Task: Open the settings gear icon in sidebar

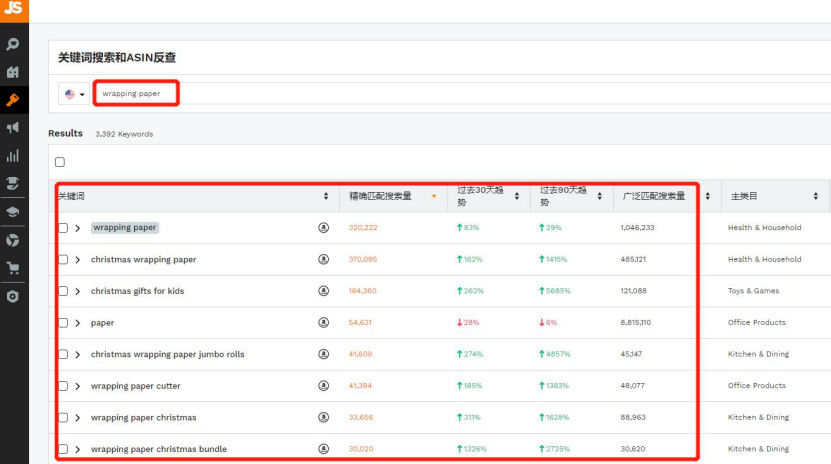Action: (x=13, y=296)
